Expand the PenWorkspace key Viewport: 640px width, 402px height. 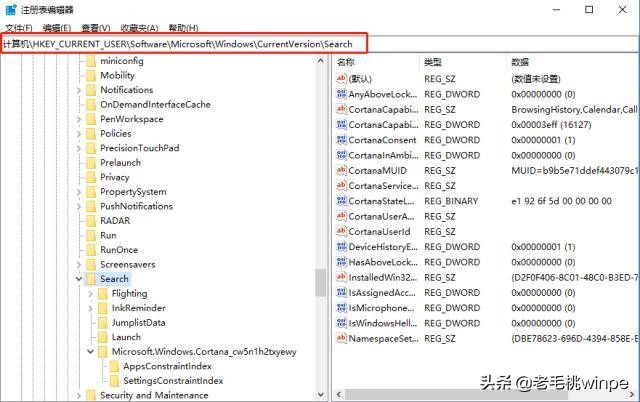point(79,119)
